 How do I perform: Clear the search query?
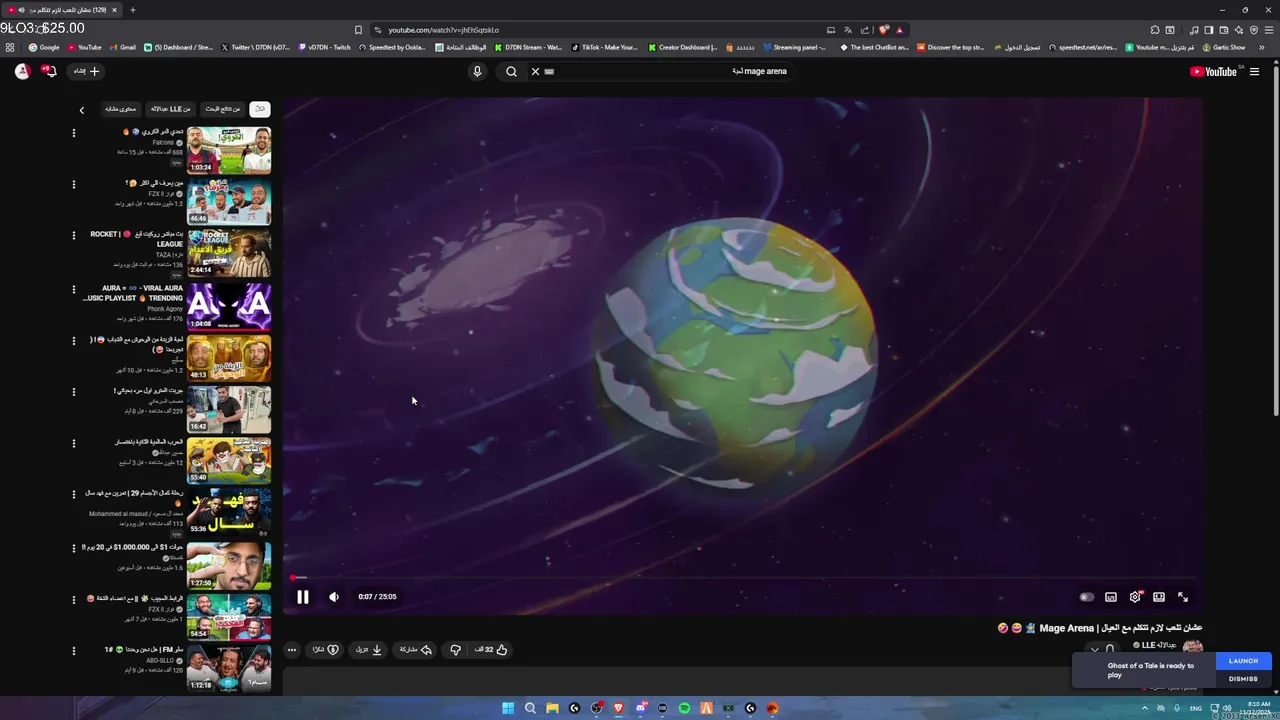[535, 71]
